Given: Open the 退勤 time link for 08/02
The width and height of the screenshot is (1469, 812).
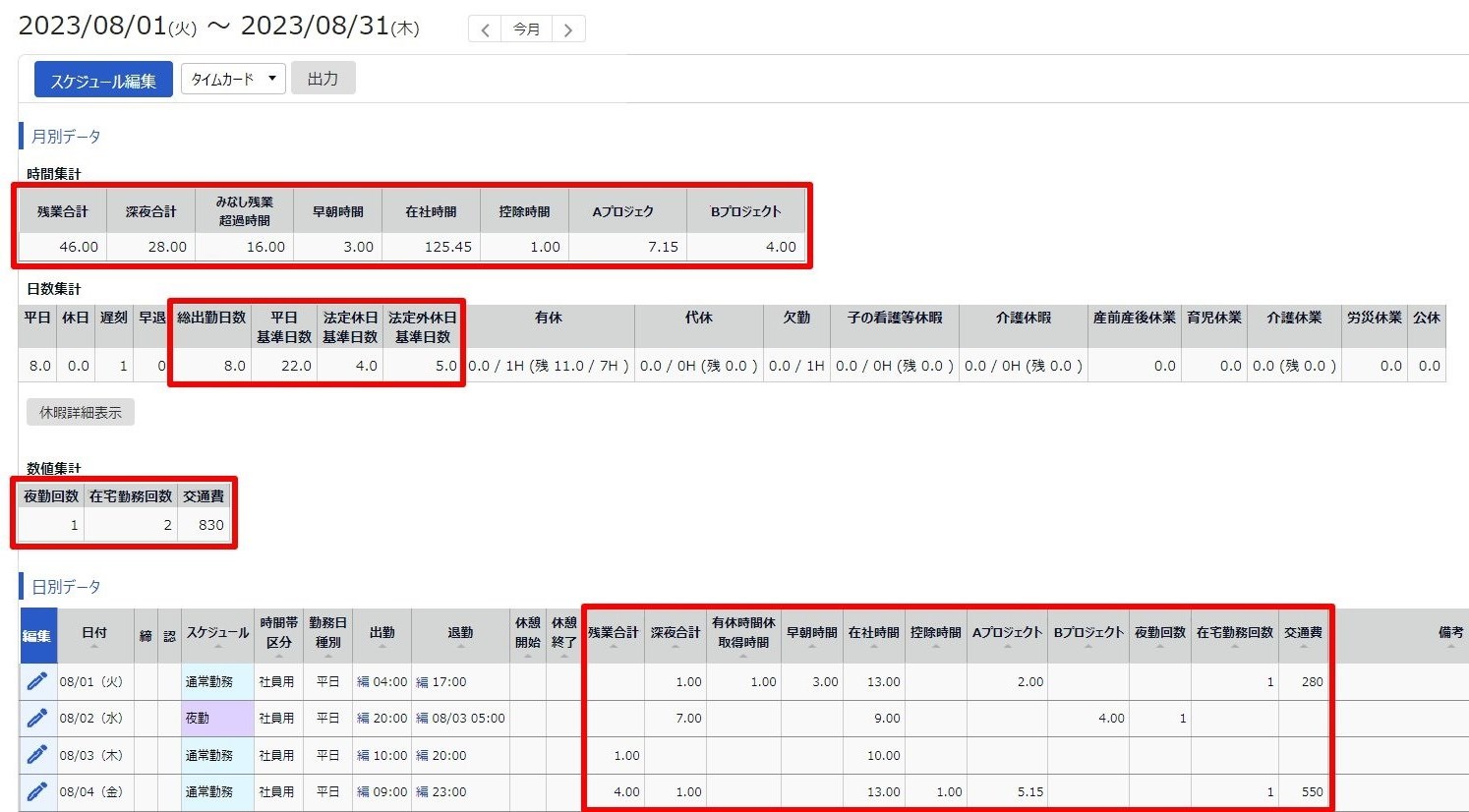Looking at the screenshot, I should click(460, 719).
